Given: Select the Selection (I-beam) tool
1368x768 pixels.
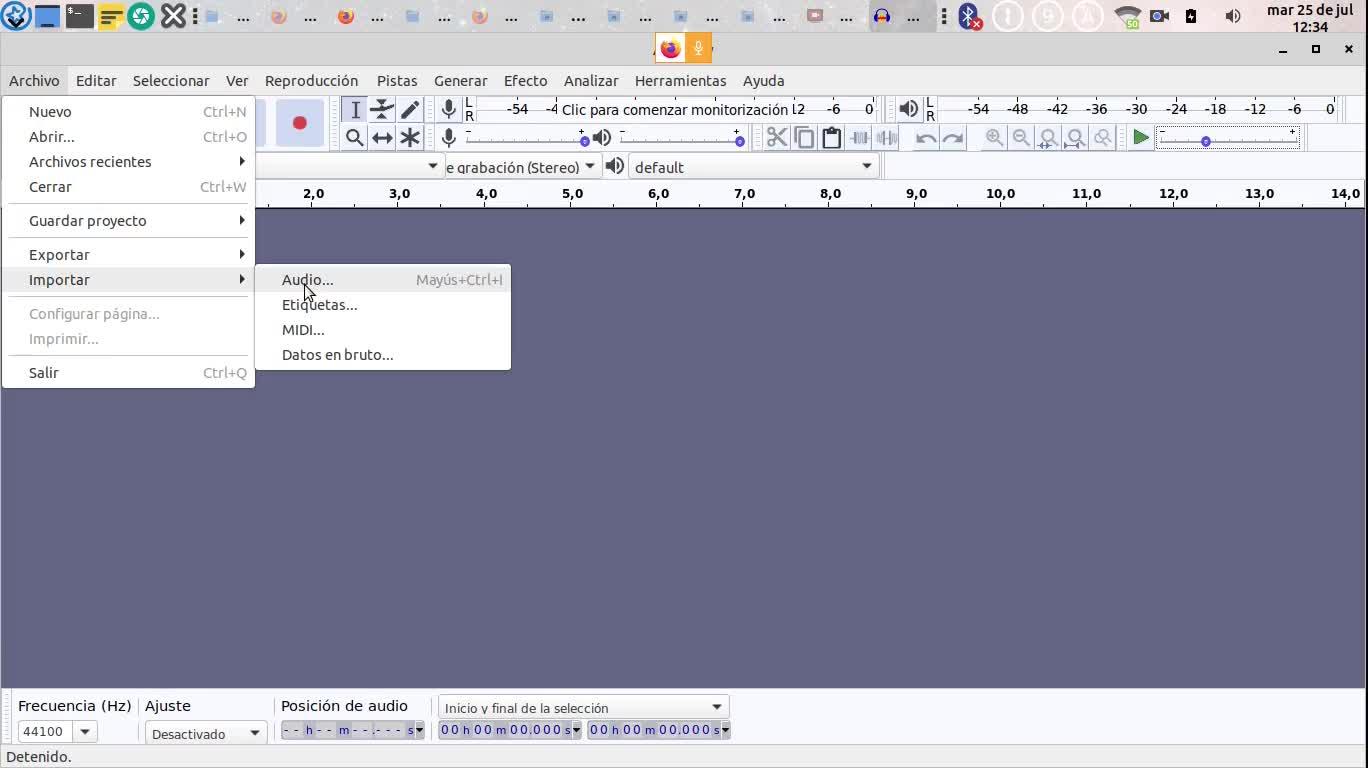Looking at the screenshot, I should point(355,110).
